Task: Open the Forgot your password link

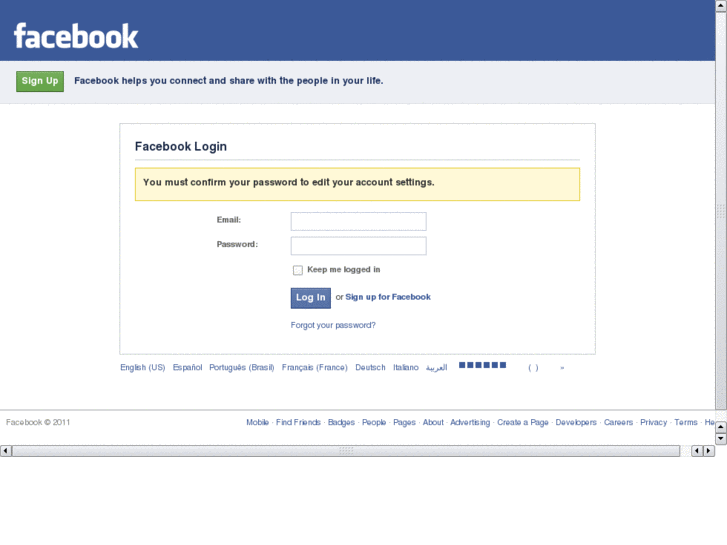Action: pos(333,325)
